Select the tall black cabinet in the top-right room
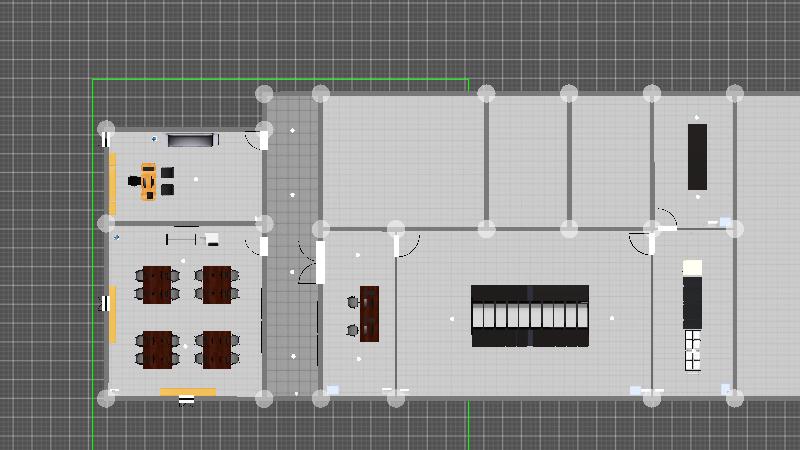800x450 pixels. 697,156
